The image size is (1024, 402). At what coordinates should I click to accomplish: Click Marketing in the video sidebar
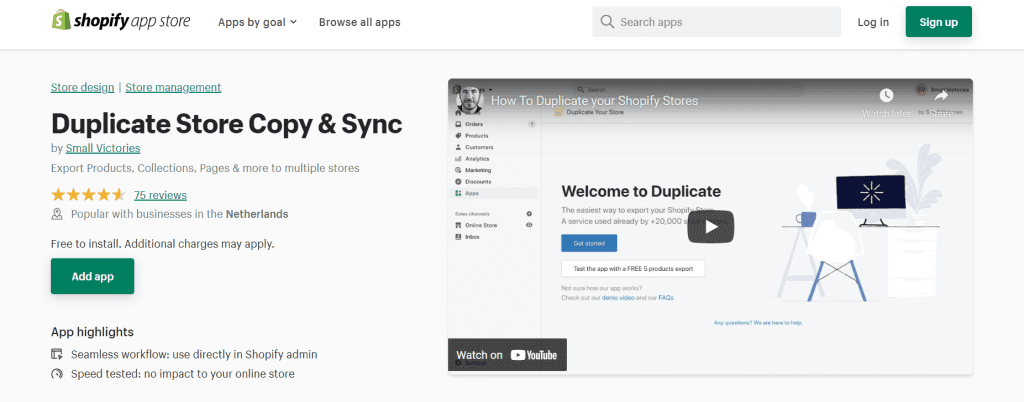[478, 170]
